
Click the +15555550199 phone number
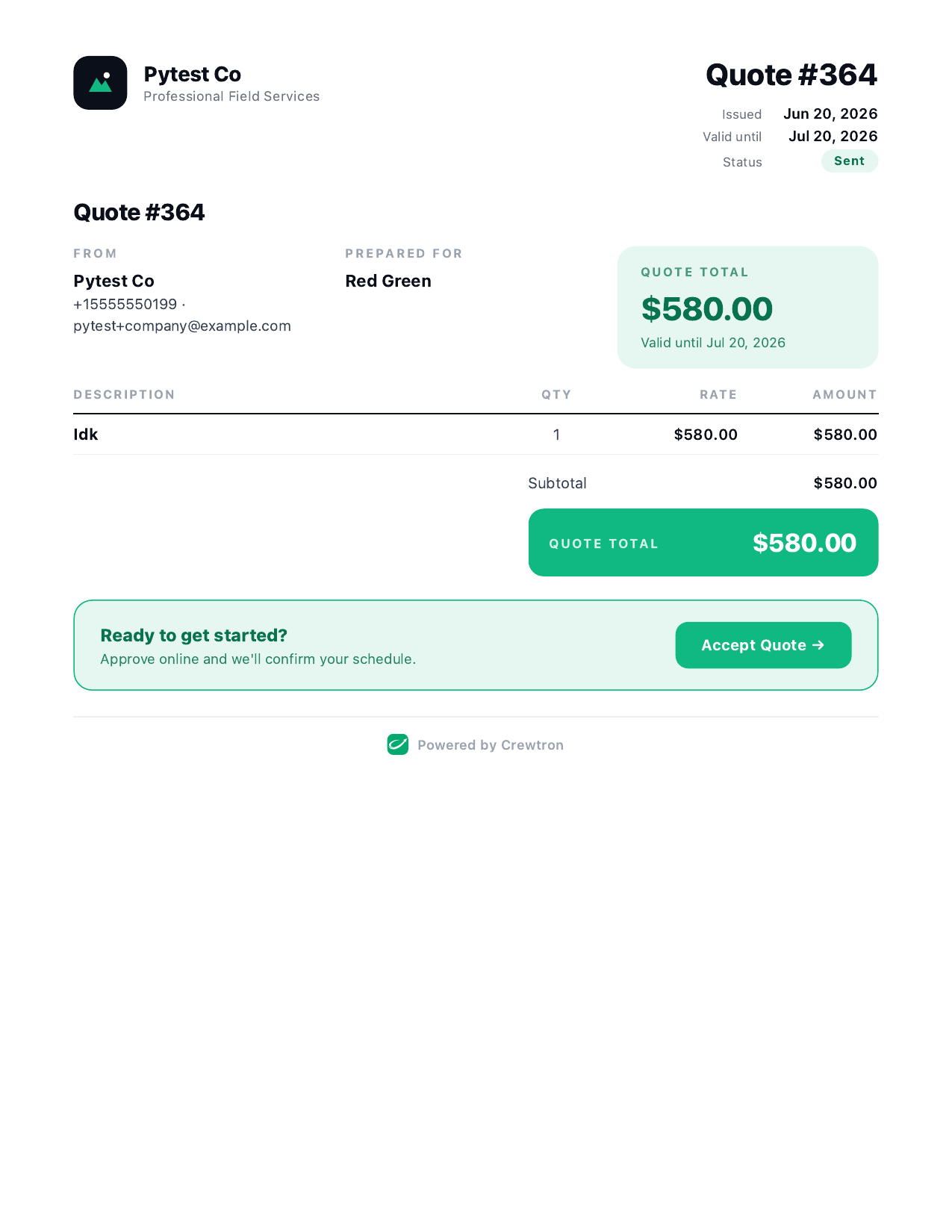point(125,305)
